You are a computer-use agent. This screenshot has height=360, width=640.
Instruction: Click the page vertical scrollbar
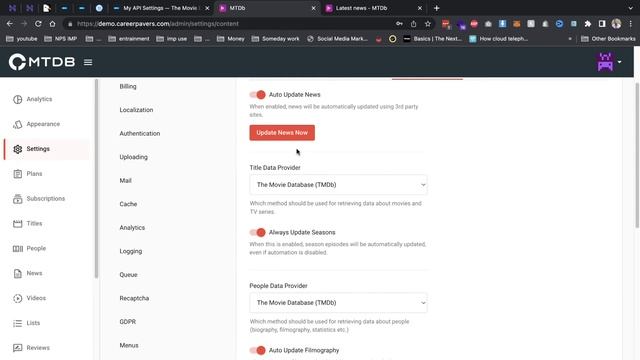(x=637, y=155)
